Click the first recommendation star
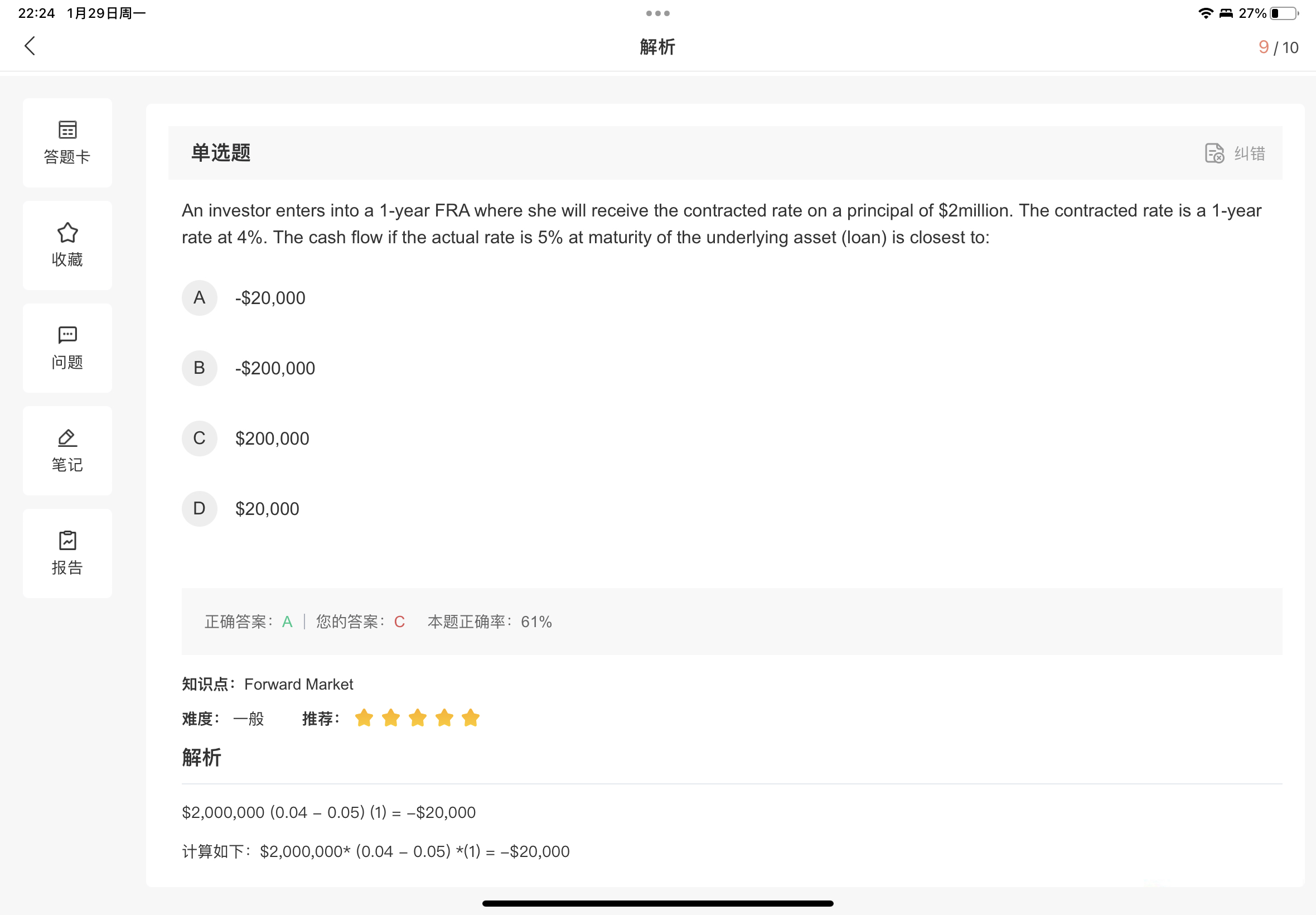This screenshot has width=1316, height=915. click(x=364, y=718)
